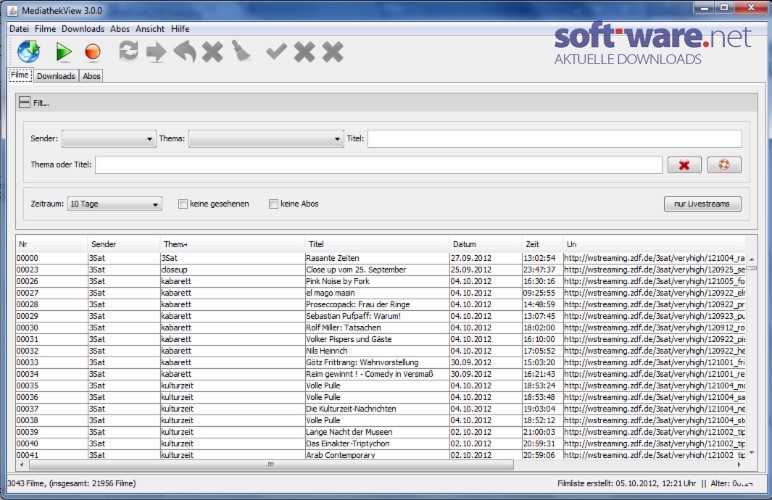Play selected film with green arrow
772x500 pixels.
coord(64,52)
